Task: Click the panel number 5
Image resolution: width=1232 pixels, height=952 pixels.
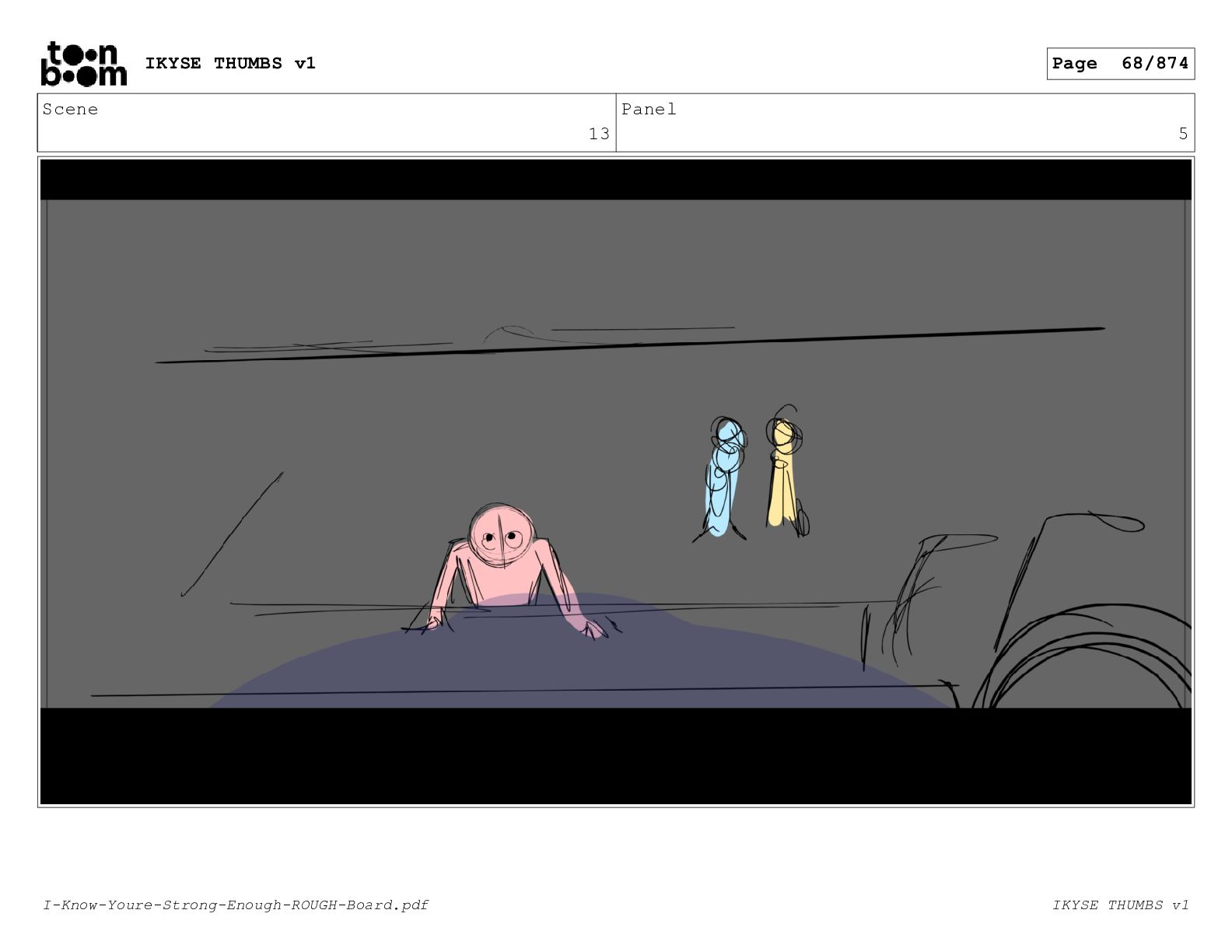Action: point(1183,134)
